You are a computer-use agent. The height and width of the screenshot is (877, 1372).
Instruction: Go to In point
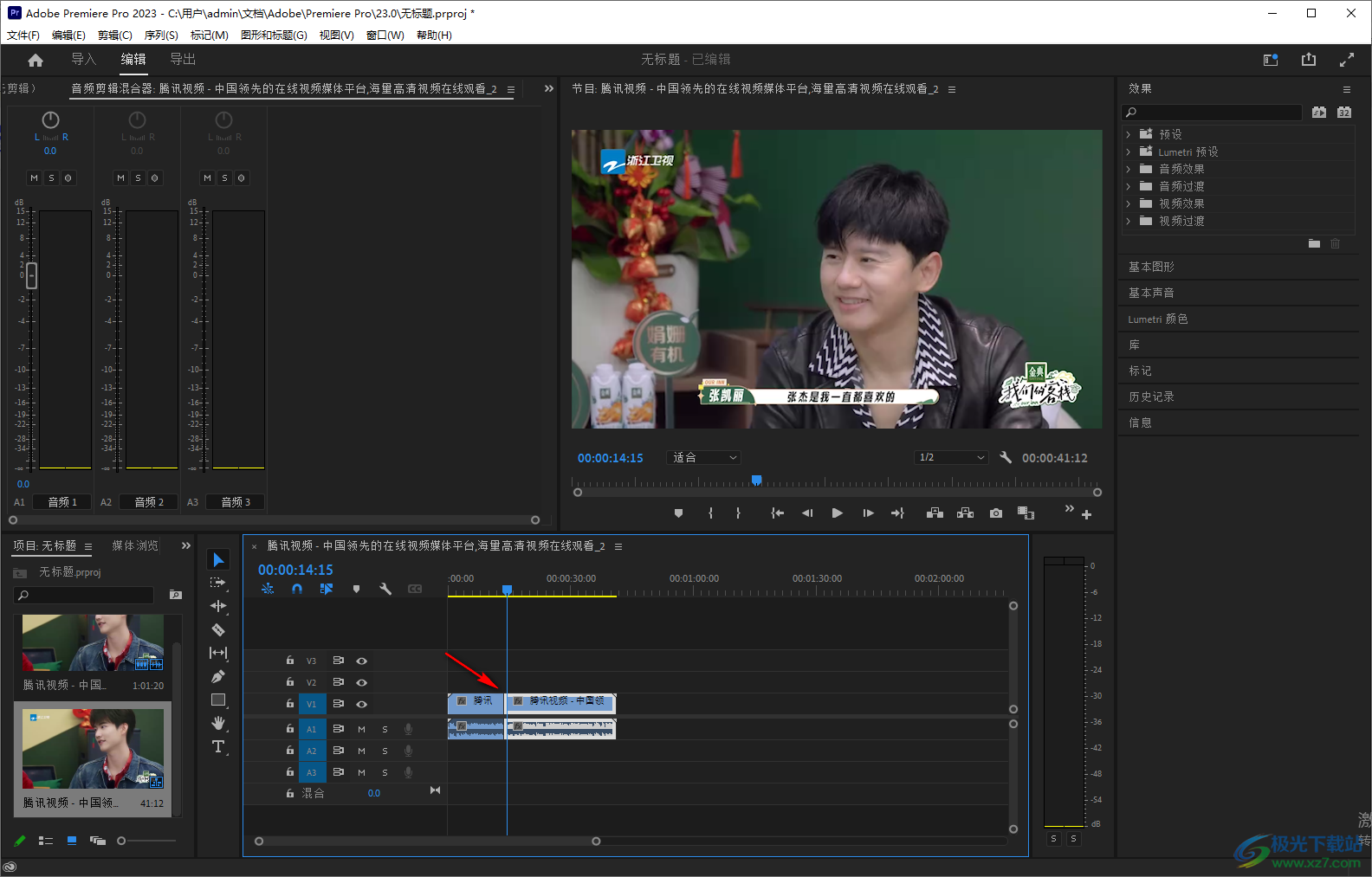[777, 513]
